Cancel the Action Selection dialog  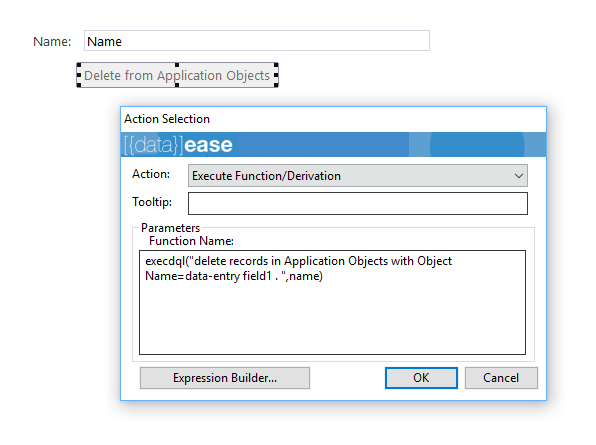(x=501, y=378)
